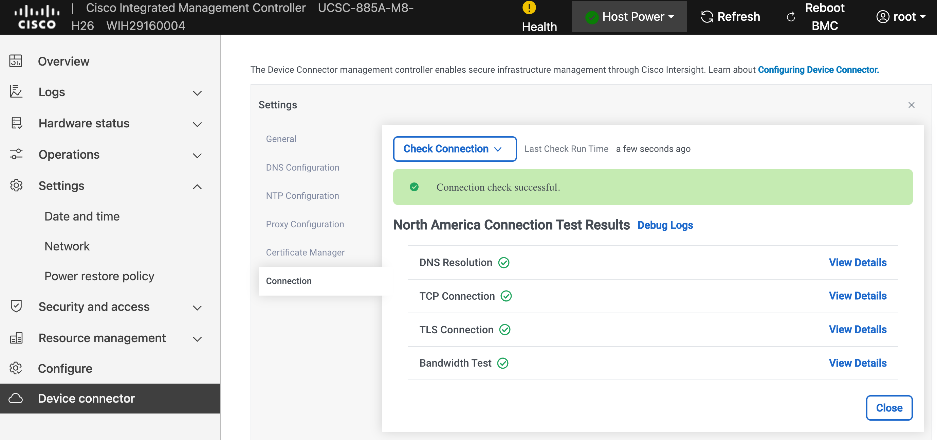Open the Debug Logs link
The height and width of the screenshot is (440, 937).
(x=665, y=225)
